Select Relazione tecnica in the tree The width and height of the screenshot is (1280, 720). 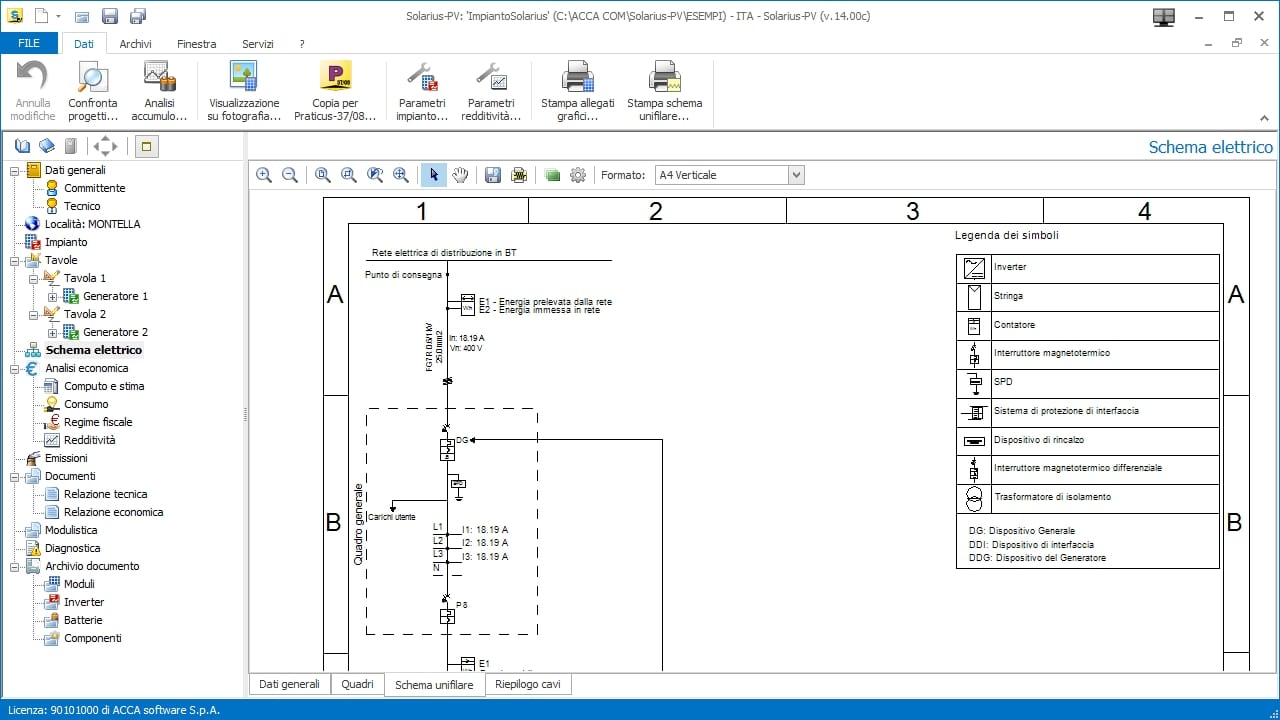[105, 494]
